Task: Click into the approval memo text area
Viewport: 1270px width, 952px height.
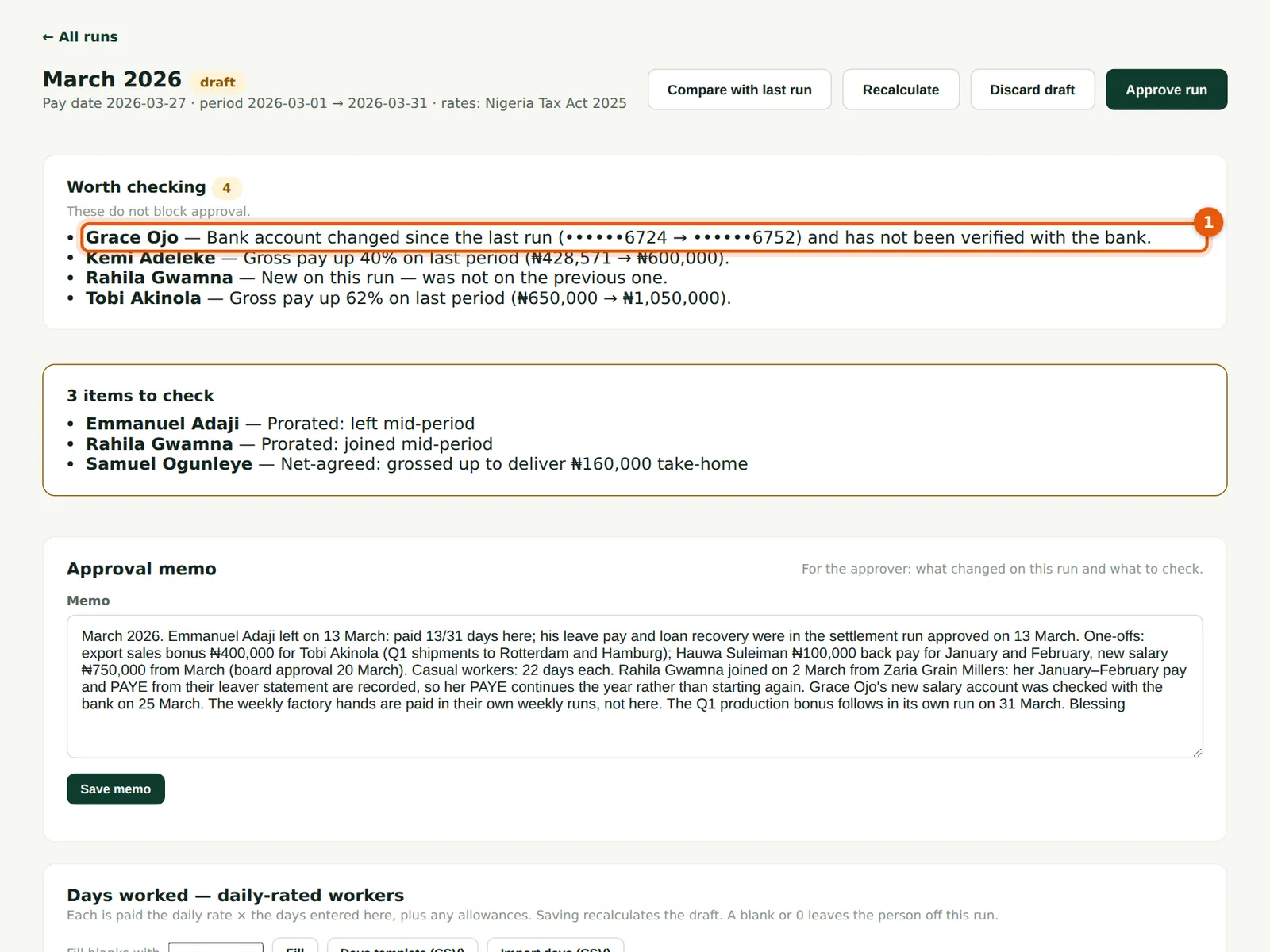Action: coord(634,686)
